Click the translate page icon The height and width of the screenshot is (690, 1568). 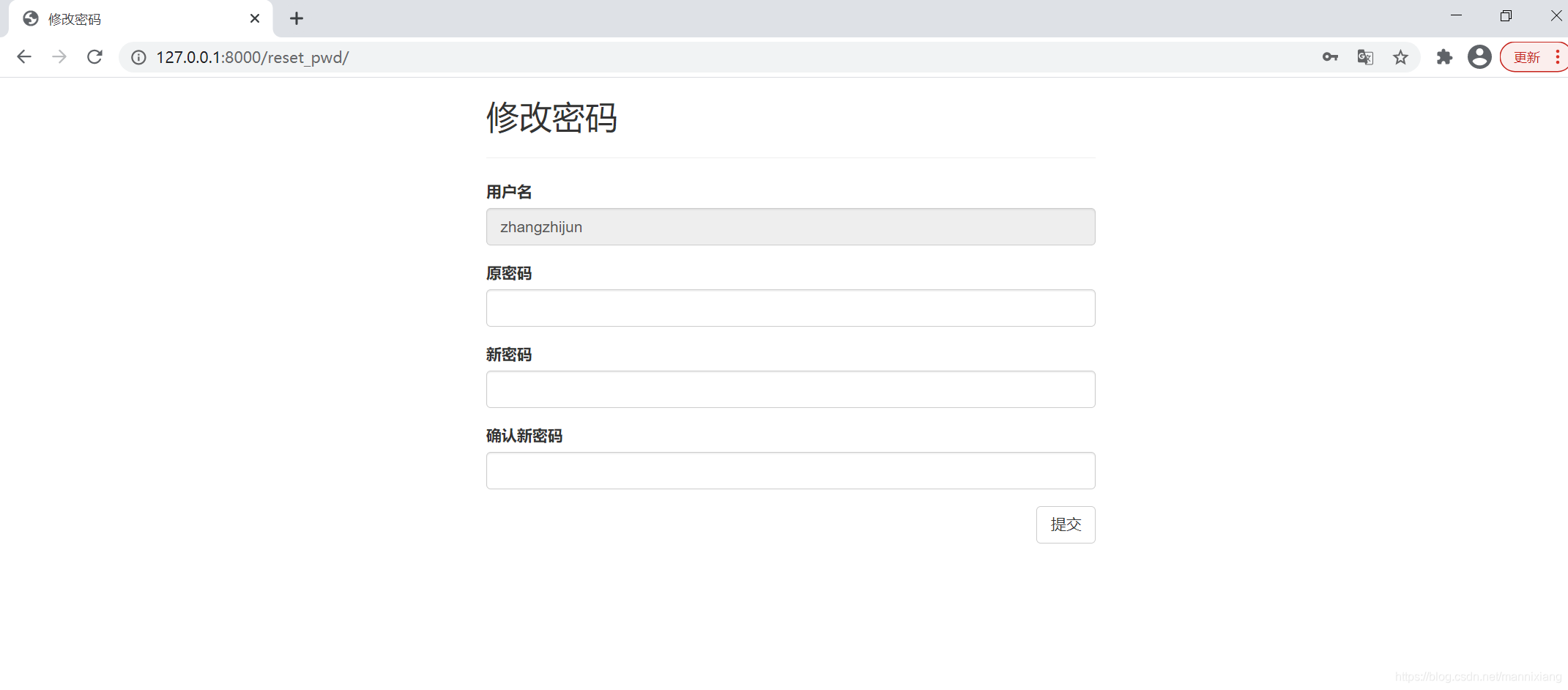point(1365,57)
